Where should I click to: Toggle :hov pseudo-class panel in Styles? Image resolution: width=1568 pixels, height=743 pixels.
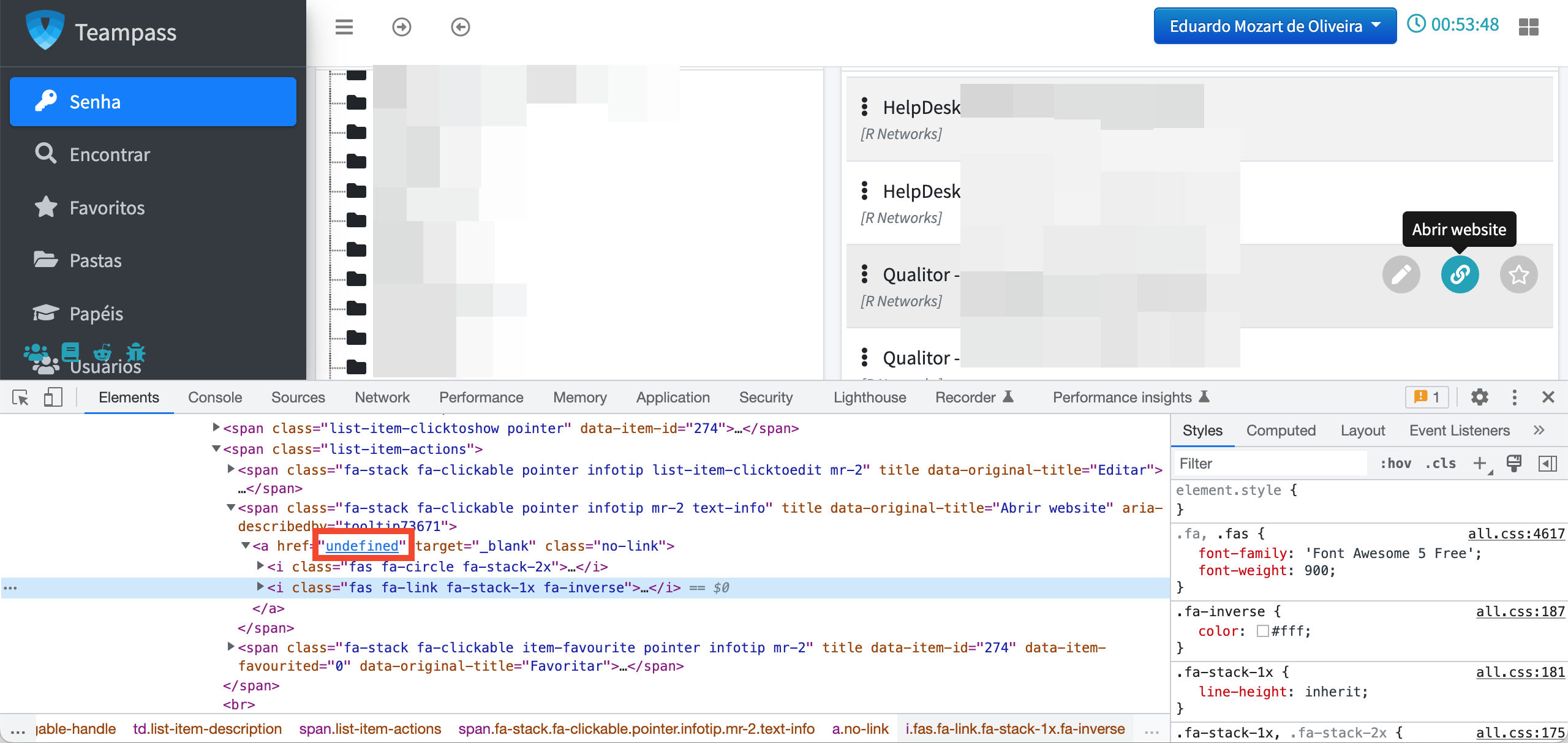1397,464
